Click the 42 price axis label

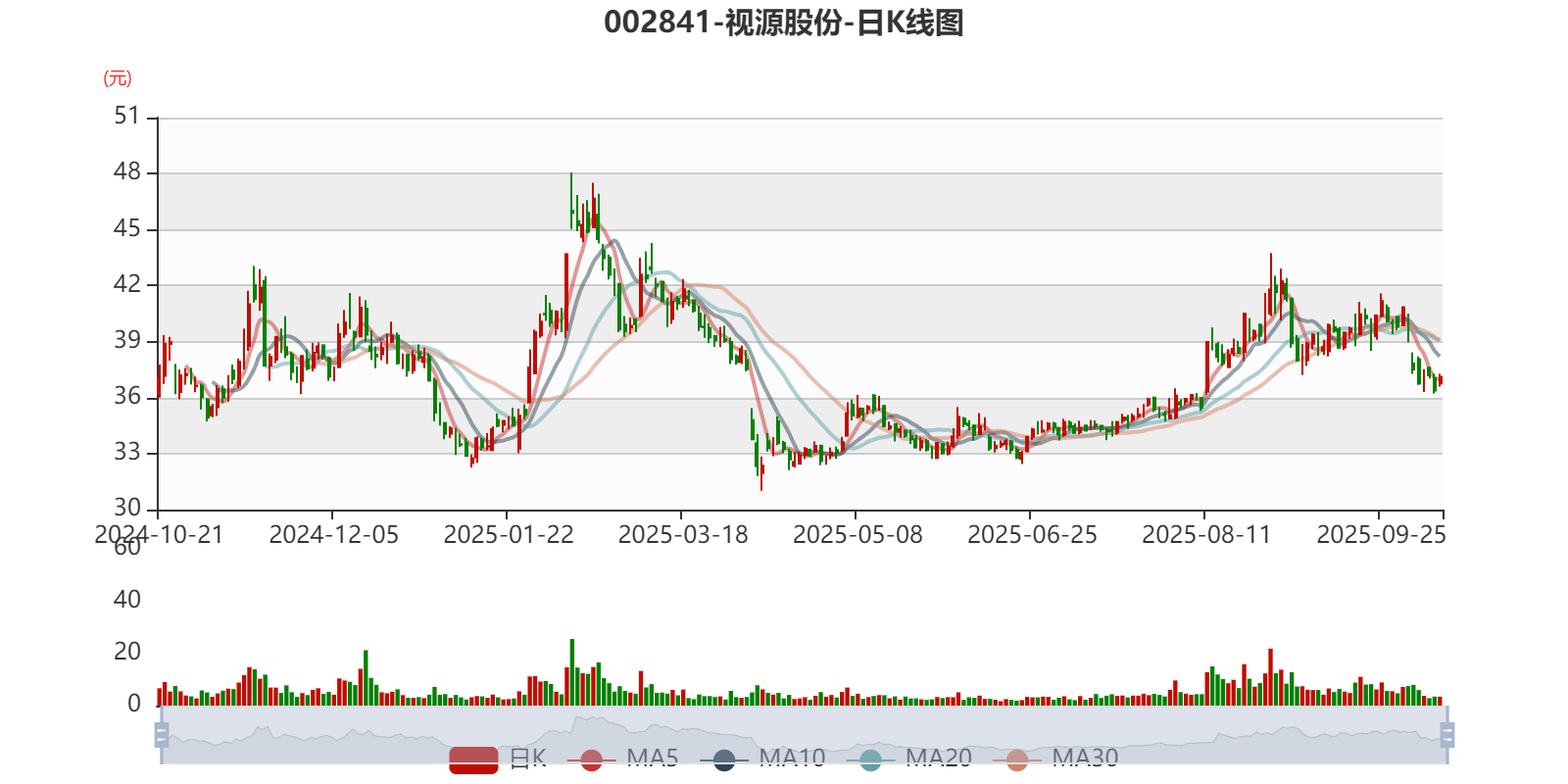(x=127, y=285)
